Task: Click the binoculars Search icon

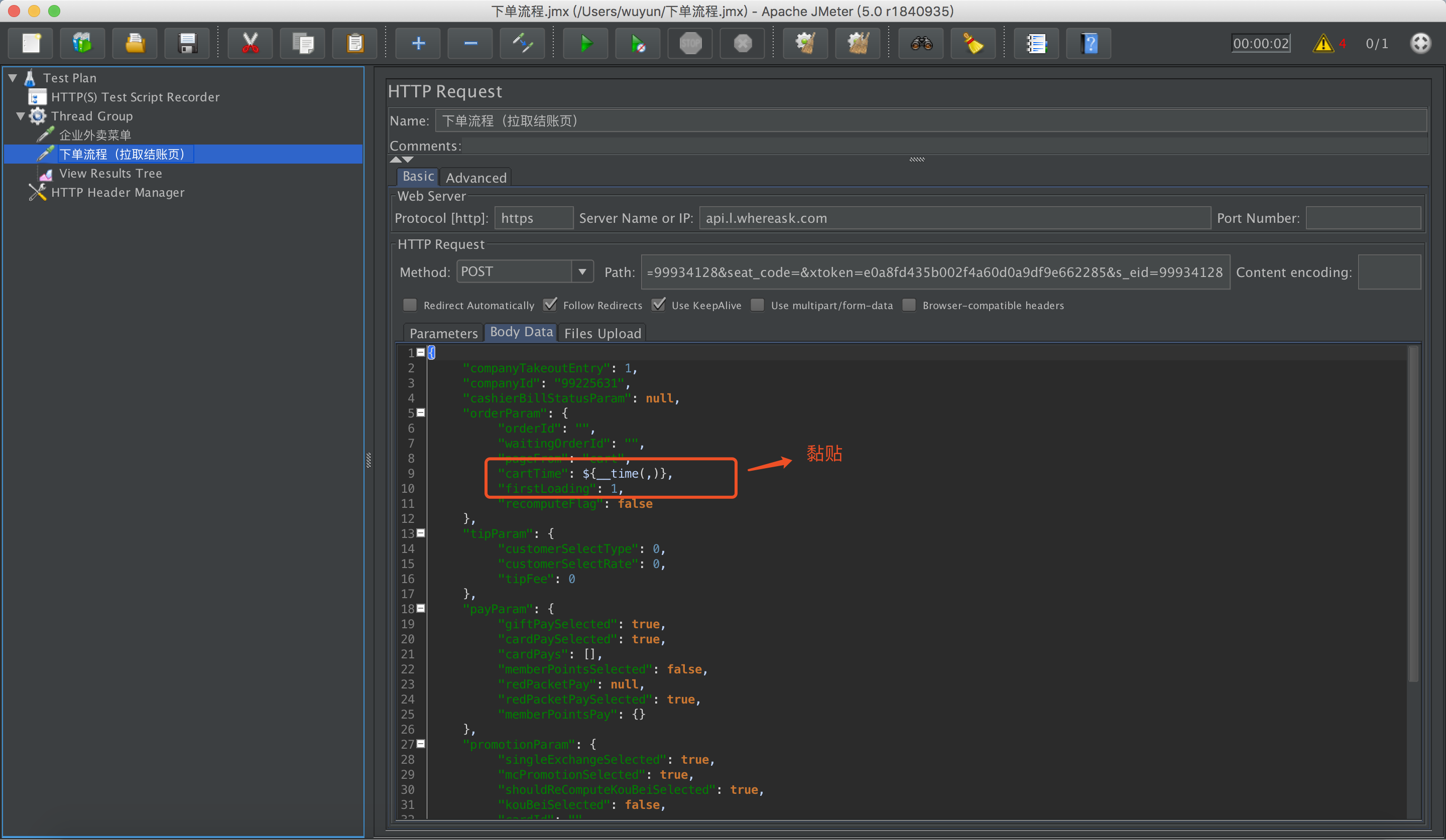Action: (x=921, y=44)
